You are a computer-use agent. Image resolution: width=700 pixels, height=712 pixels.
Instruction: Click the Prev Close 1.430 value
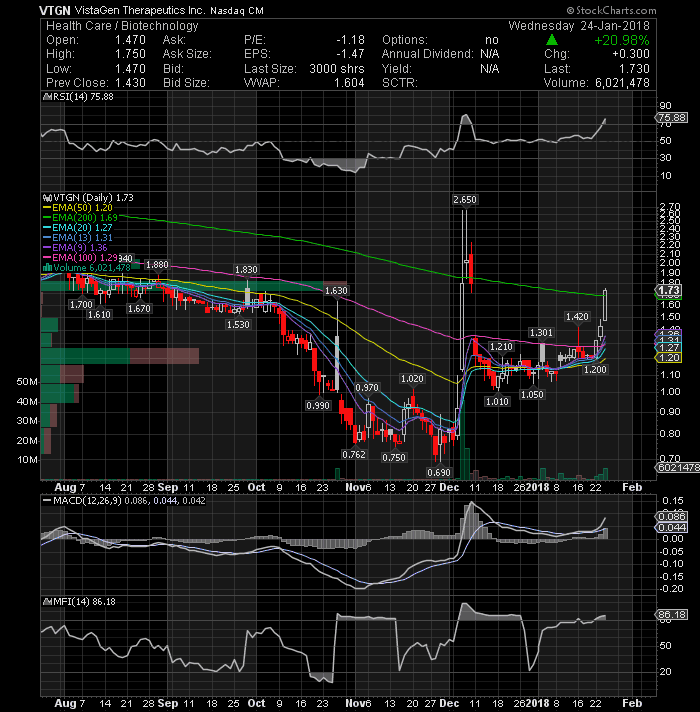(130, 83)
